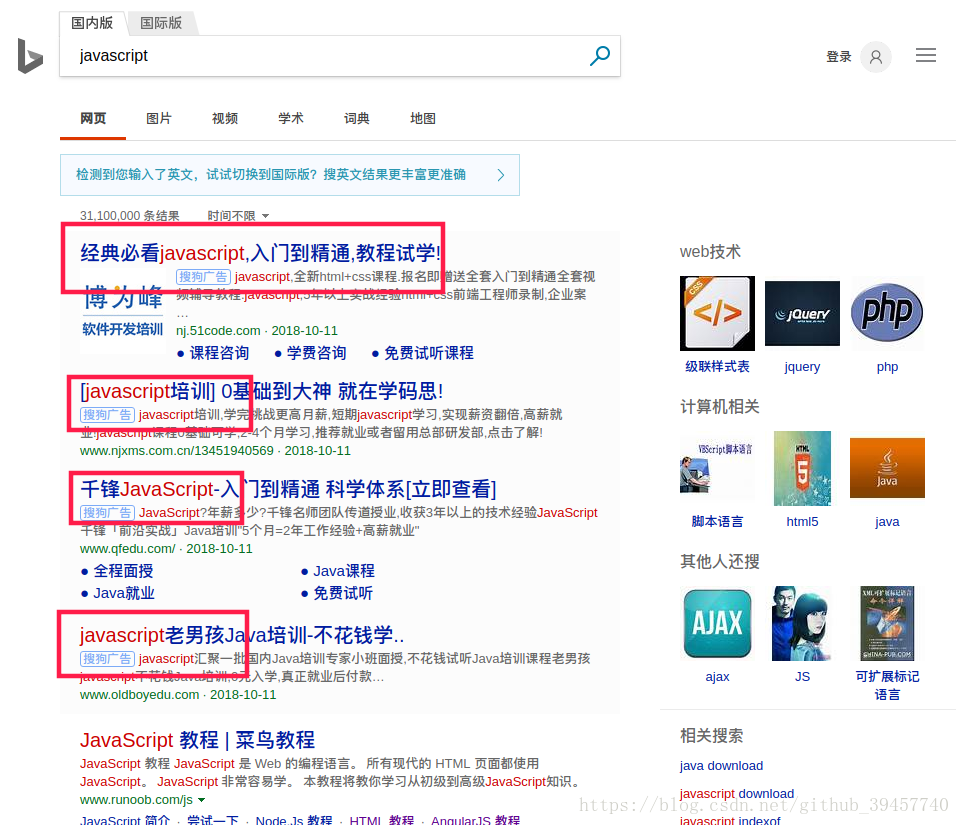This screenshot has height=825, width=960.
Task: Open the javascript老男孩Java培训 result title
Action: (242, 635)
